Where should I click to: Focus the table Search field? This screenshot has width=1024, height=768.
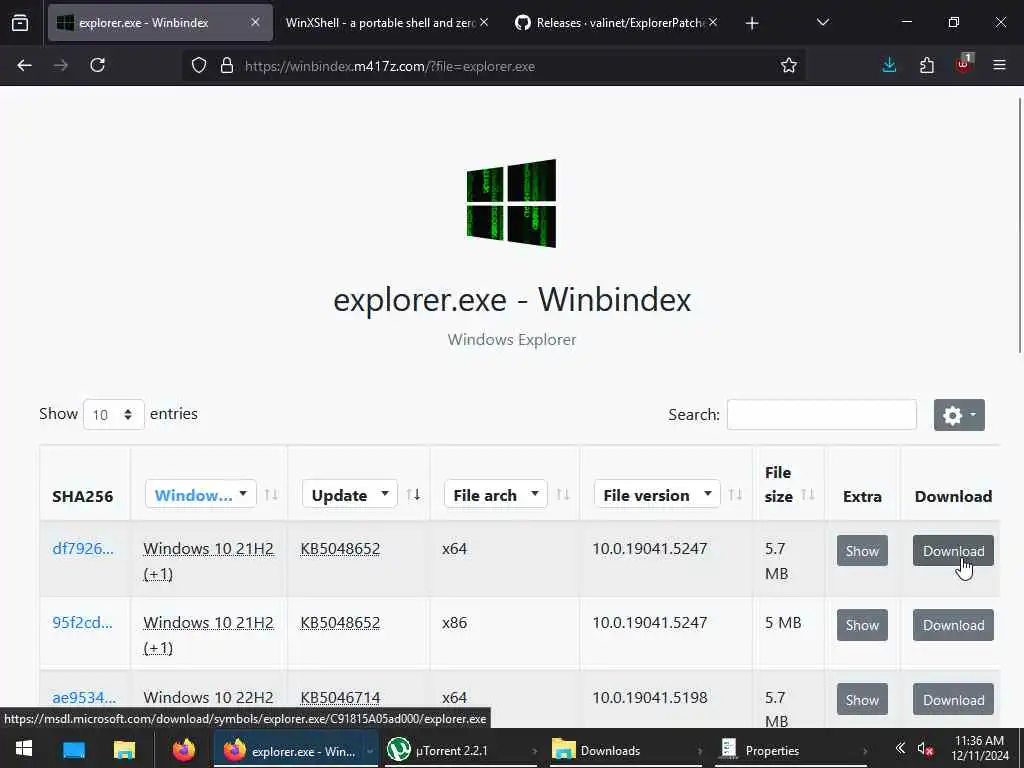822,415
